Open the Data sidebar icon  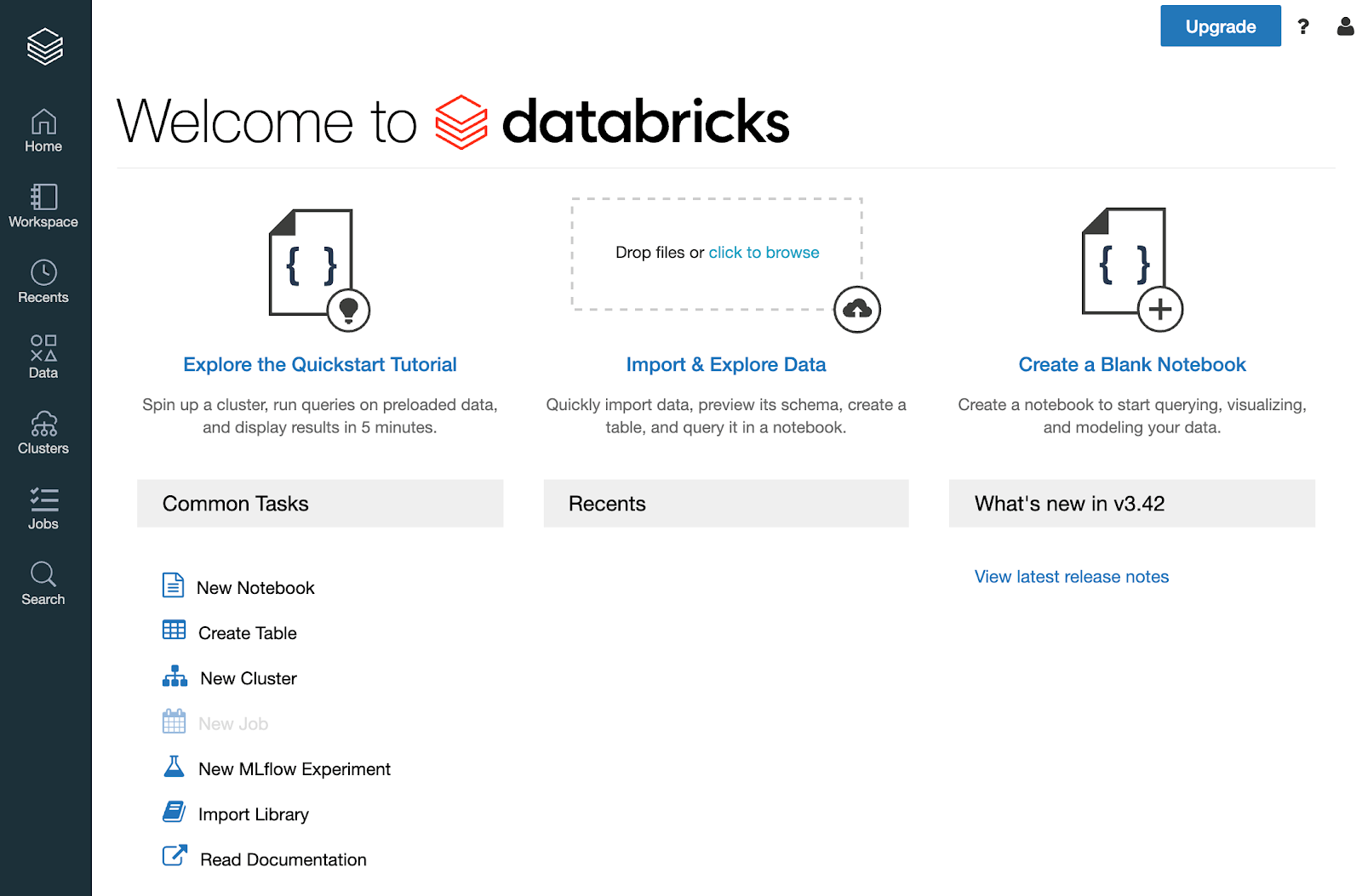[x=43, y=357]
